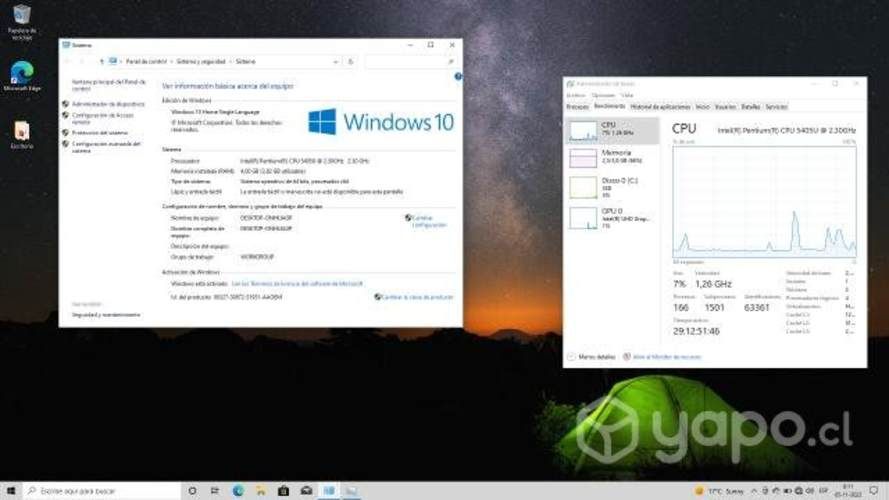Open the Recycle Bin desktop icon
This screenshot has width=889, height=500.
pyautogui.click(x=21, y=16)
